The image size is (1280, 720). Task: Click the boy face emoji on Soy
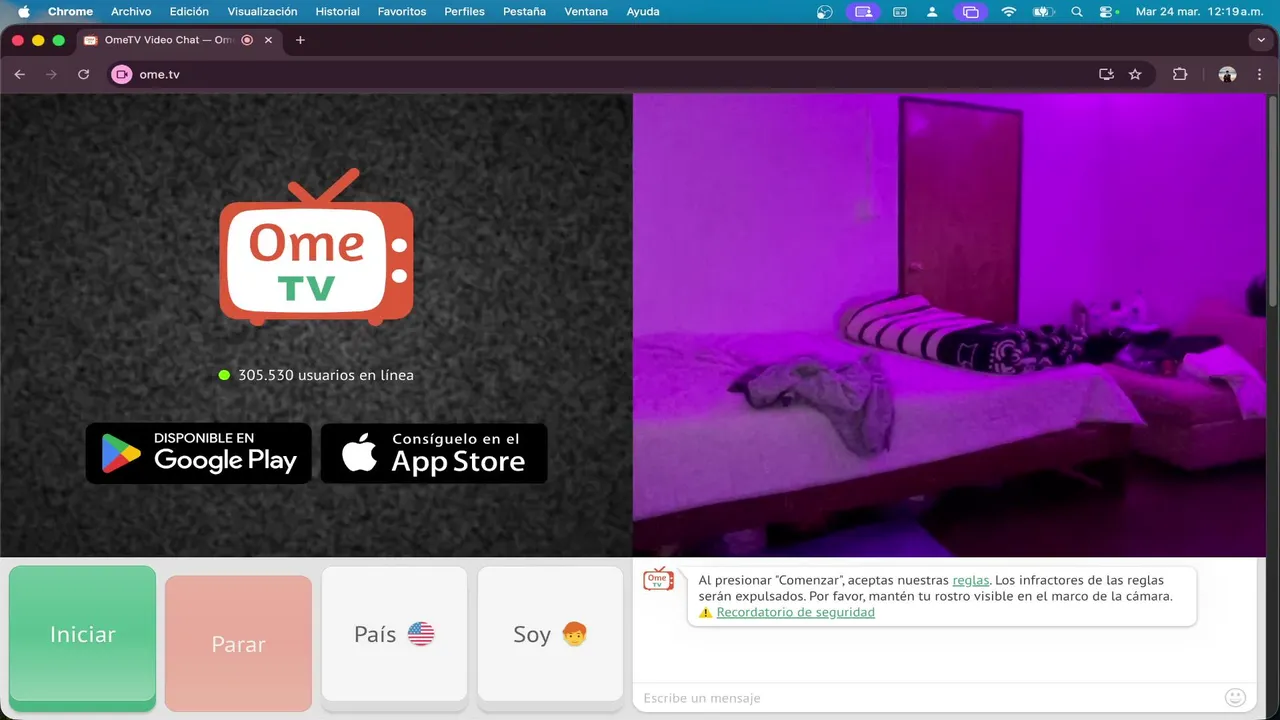[574, 634]
